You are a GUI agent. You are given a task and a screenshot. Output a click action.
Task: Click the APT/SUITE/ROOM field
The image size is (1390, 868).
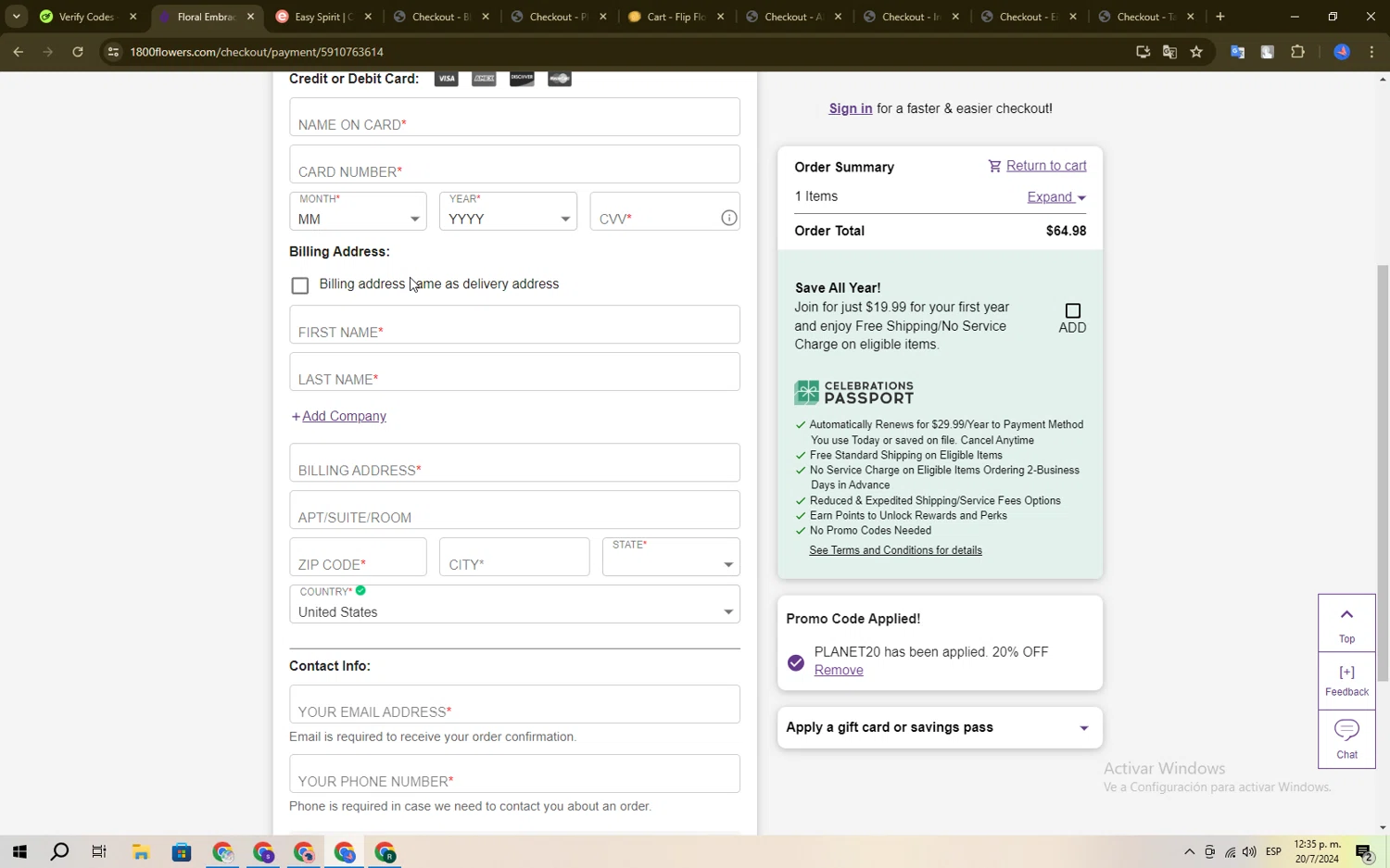[x=514, y=509]
